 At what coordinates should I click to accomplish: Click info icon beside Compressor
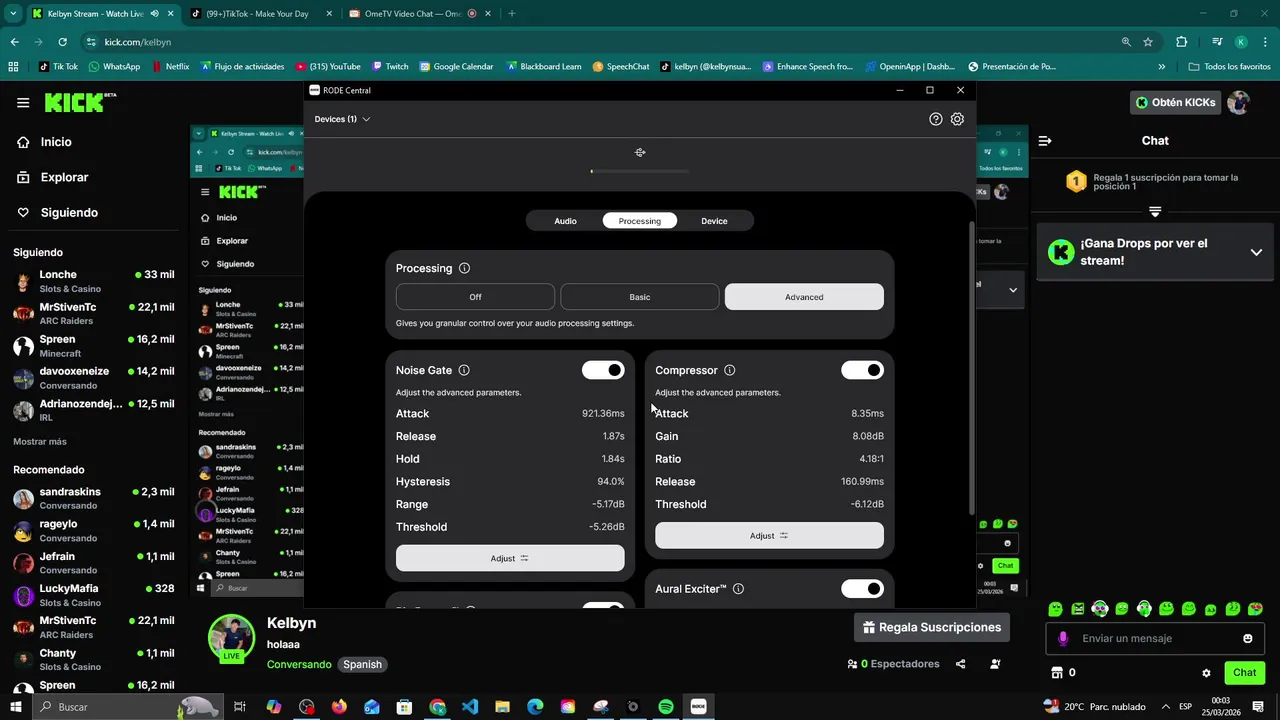[729, 370]
